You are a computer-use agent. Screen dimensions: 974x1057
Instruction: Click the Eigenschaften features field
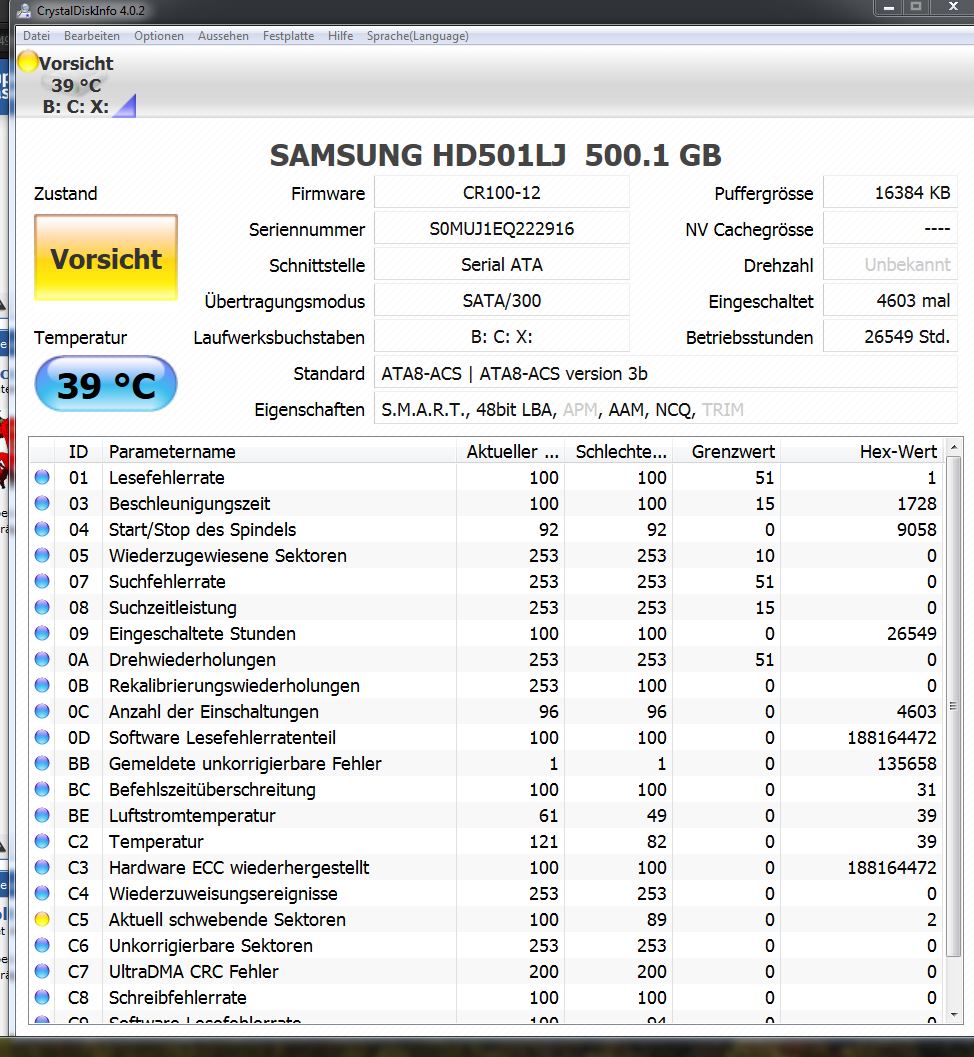pos(666,409)
